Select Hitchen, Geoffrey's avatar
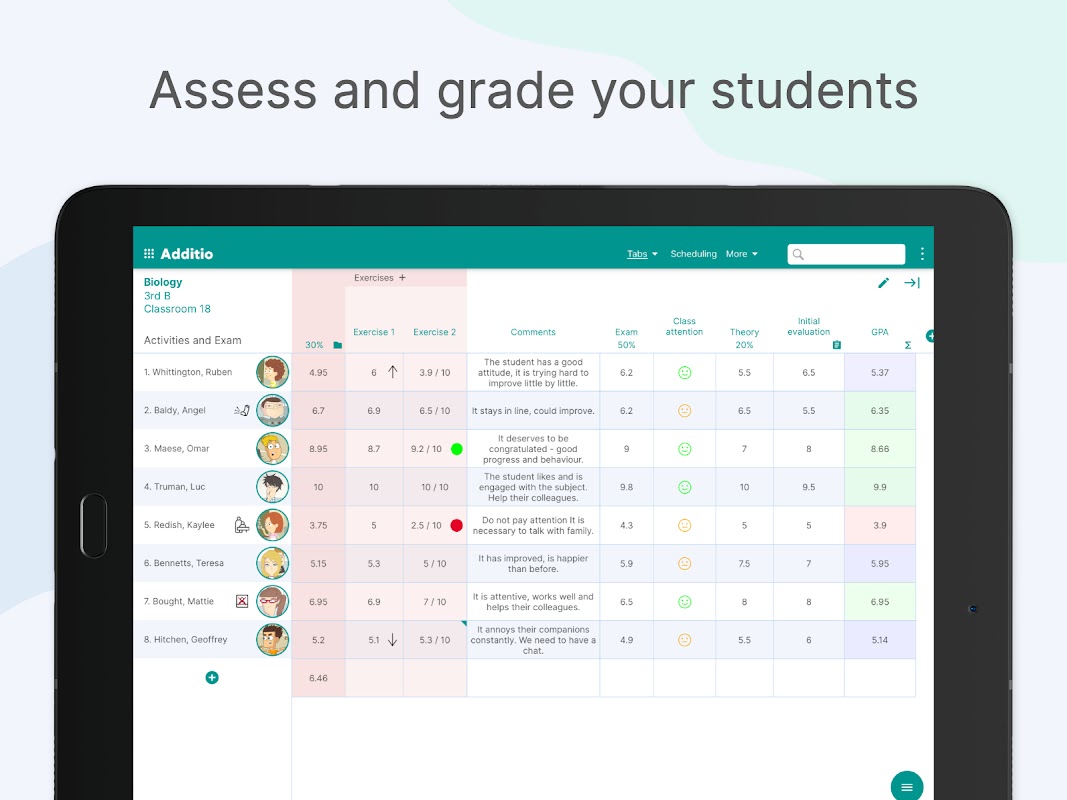 coord(272,639)
